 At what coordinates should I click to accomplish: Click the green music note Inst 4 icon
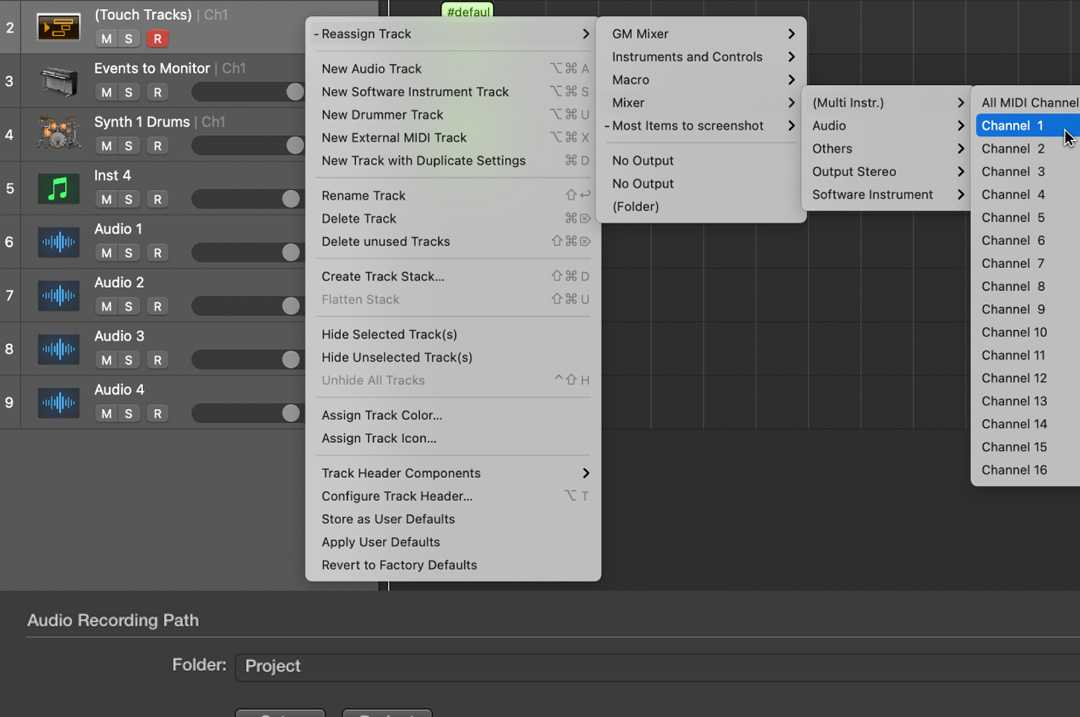(x=58, y=188)
